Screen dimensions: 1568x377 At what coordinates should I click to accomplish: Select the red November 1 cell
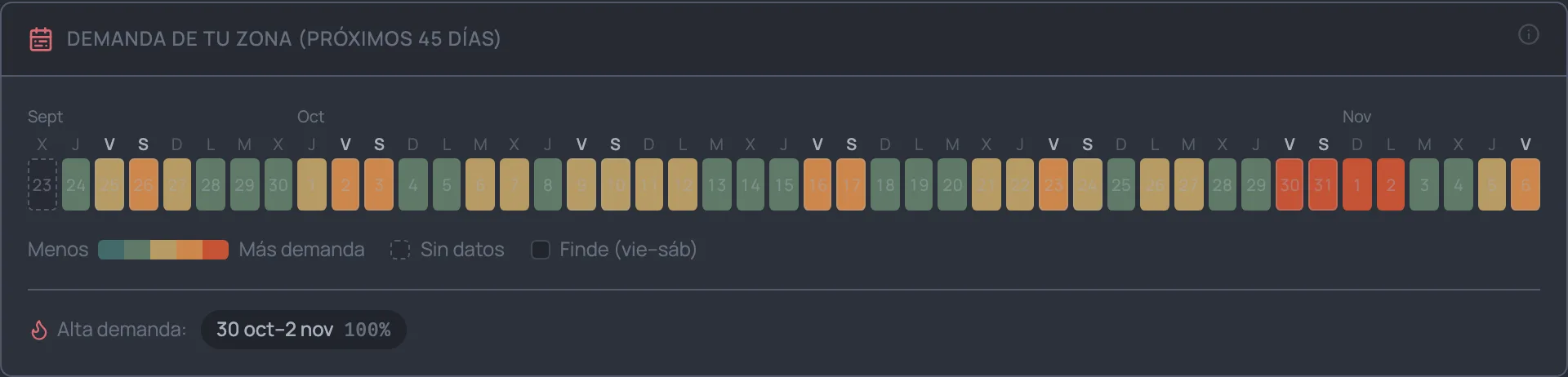click(1357, 184)
